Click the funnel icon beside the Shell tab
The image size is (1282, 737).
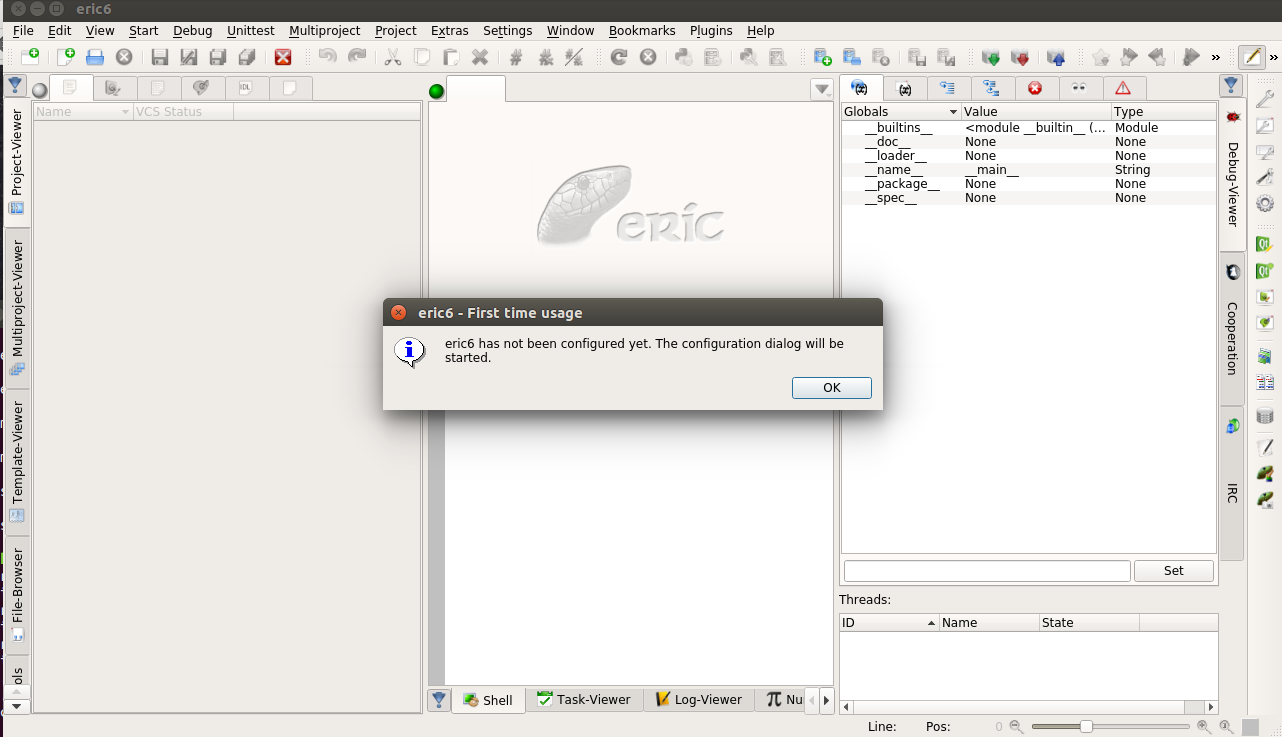[x=438, y=700]
